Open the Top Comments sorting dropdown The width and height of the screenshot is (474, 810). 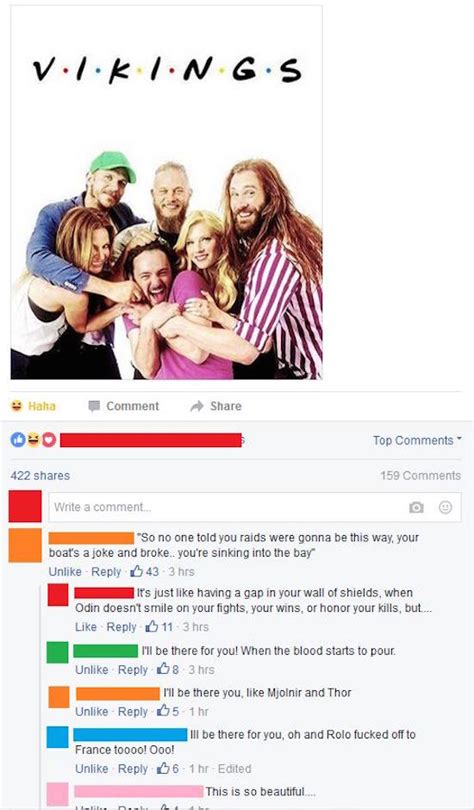(417, 440)
